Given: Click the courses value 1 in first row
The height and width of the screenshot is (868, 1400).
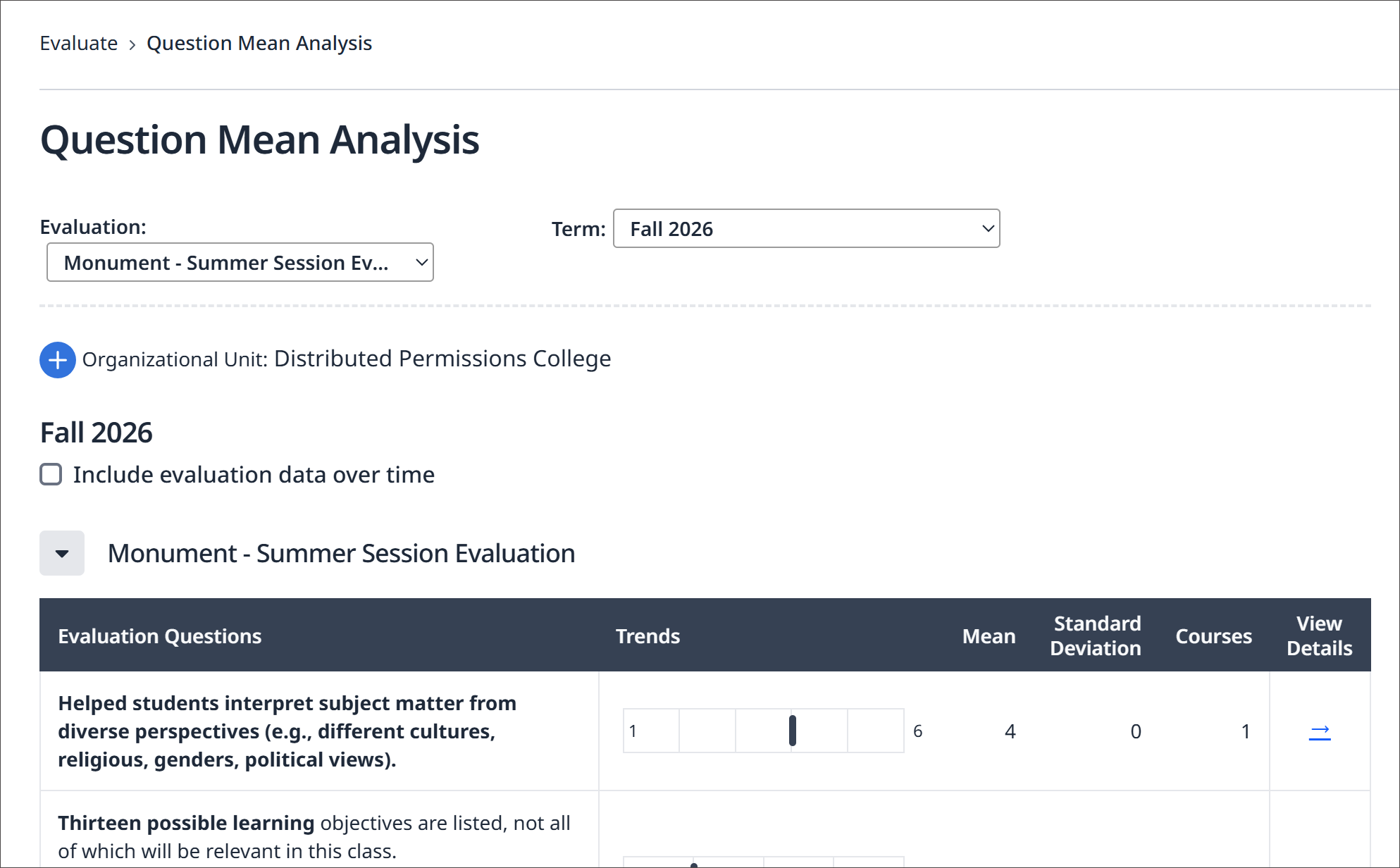Looking at the screenshot, I should (1245, 731).
